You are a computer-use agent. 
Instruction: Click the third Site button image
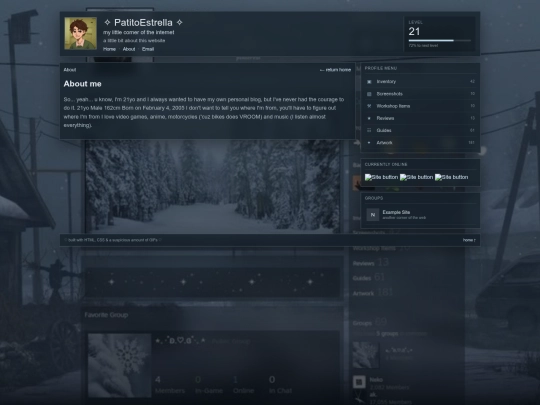pyautogui.click(x=451, y=177)
